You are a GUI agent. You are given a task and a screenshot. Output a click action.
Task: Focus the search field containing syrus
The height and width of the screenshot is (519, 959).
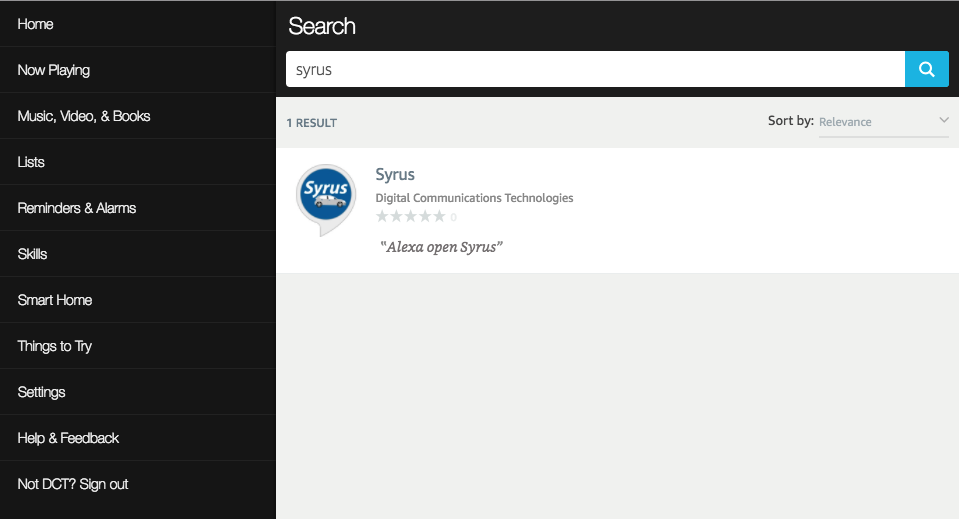[x=595, y=70]
